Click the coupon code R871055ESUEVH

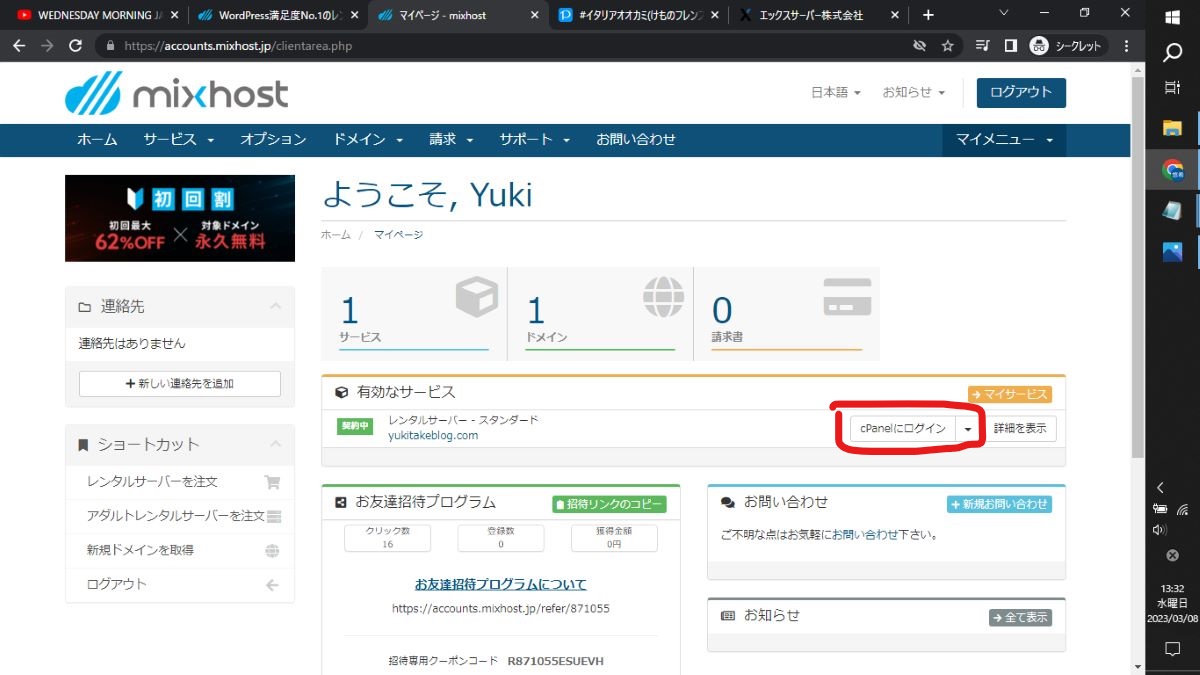click(x=556, y=661)
